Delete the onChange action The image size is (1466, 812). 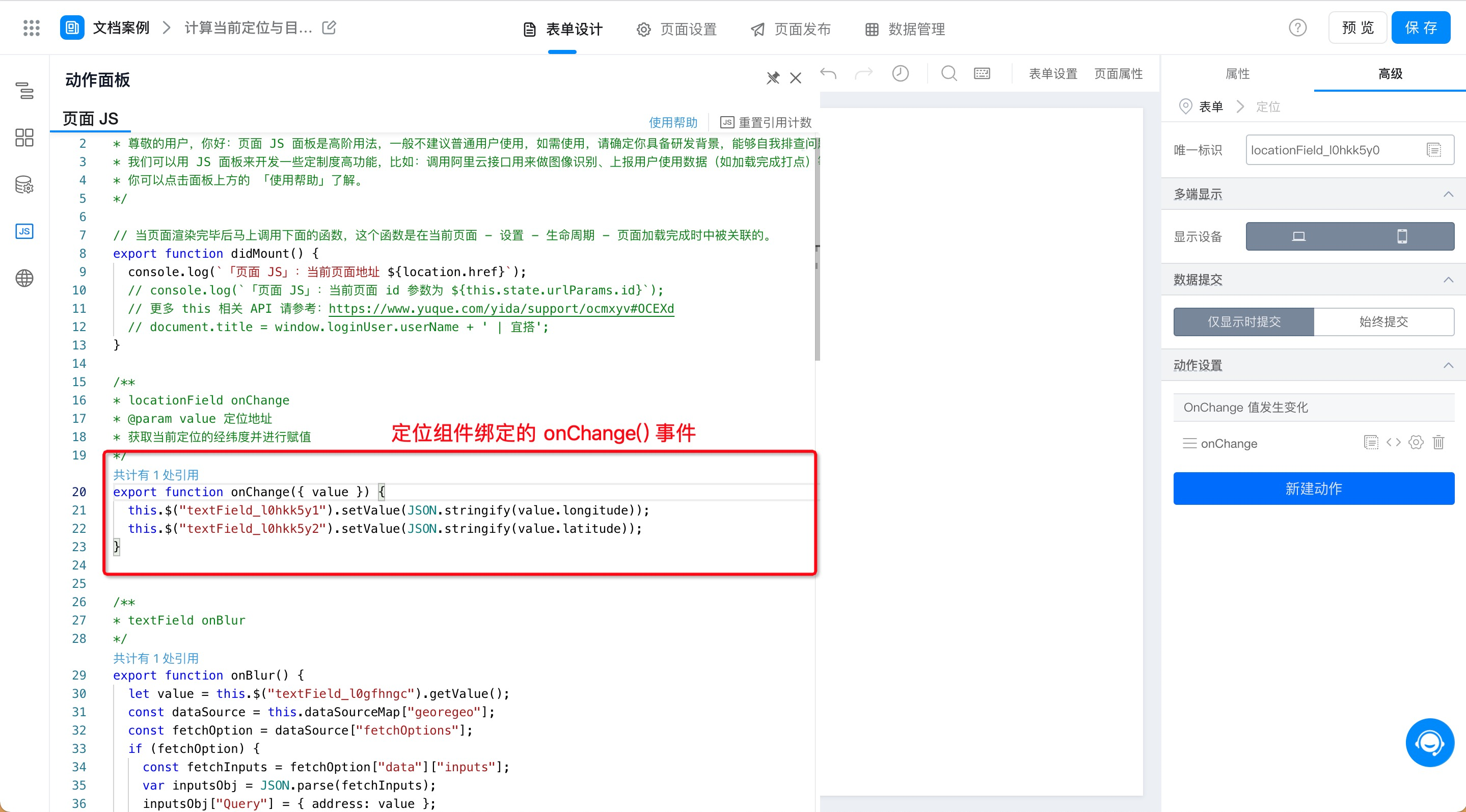pyautogui.click(x=1438, y=443)
